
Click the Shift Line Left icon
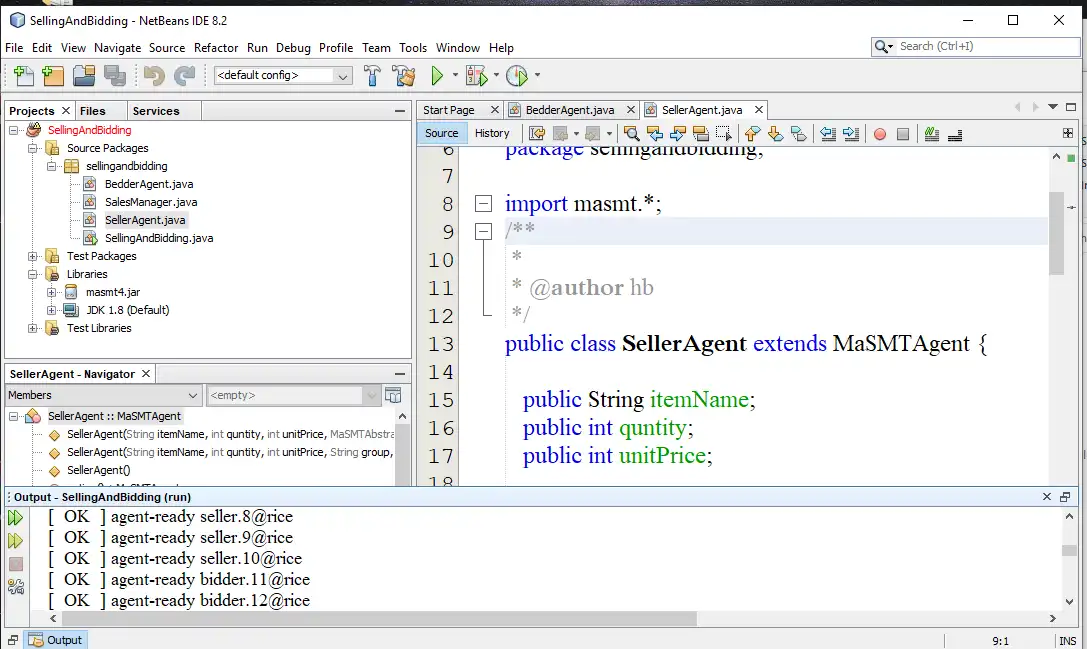coord(828,134)
